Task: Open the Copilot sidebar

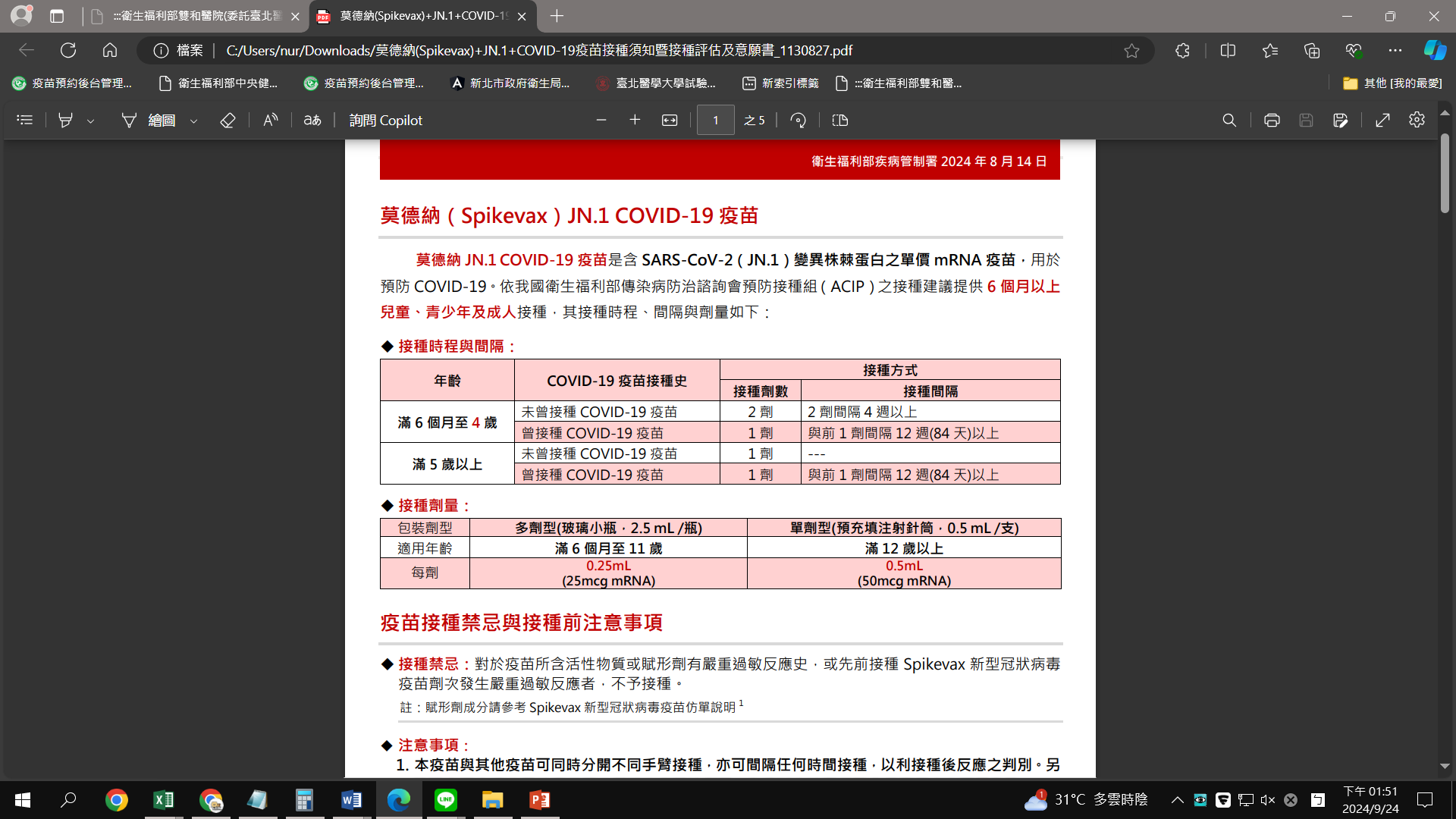Action: tap(1435, 50)
